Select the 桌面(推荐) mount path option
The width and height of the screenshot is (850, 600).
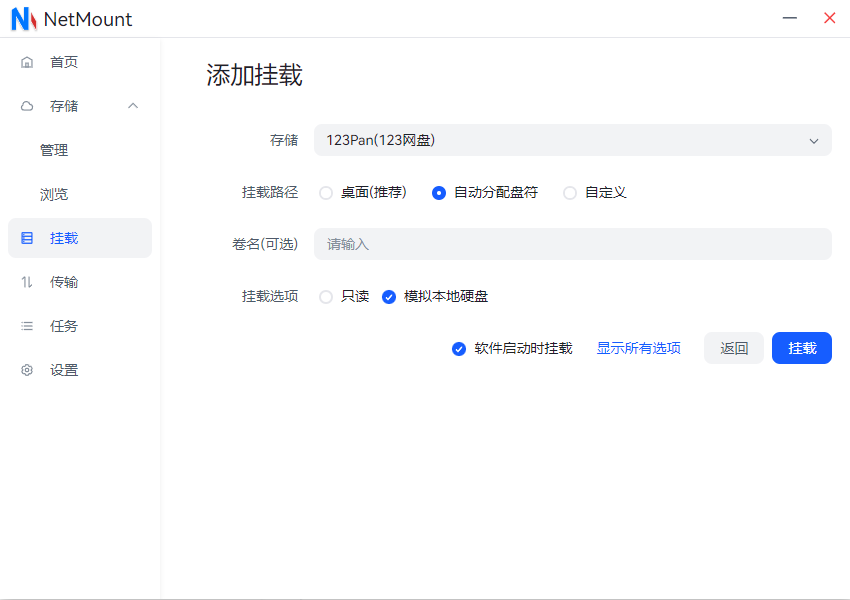pos(326,193)
